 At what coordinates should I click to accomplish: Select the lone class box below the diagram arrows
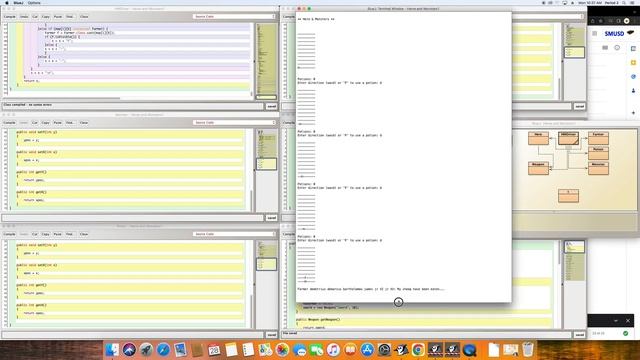click(568, 196)
